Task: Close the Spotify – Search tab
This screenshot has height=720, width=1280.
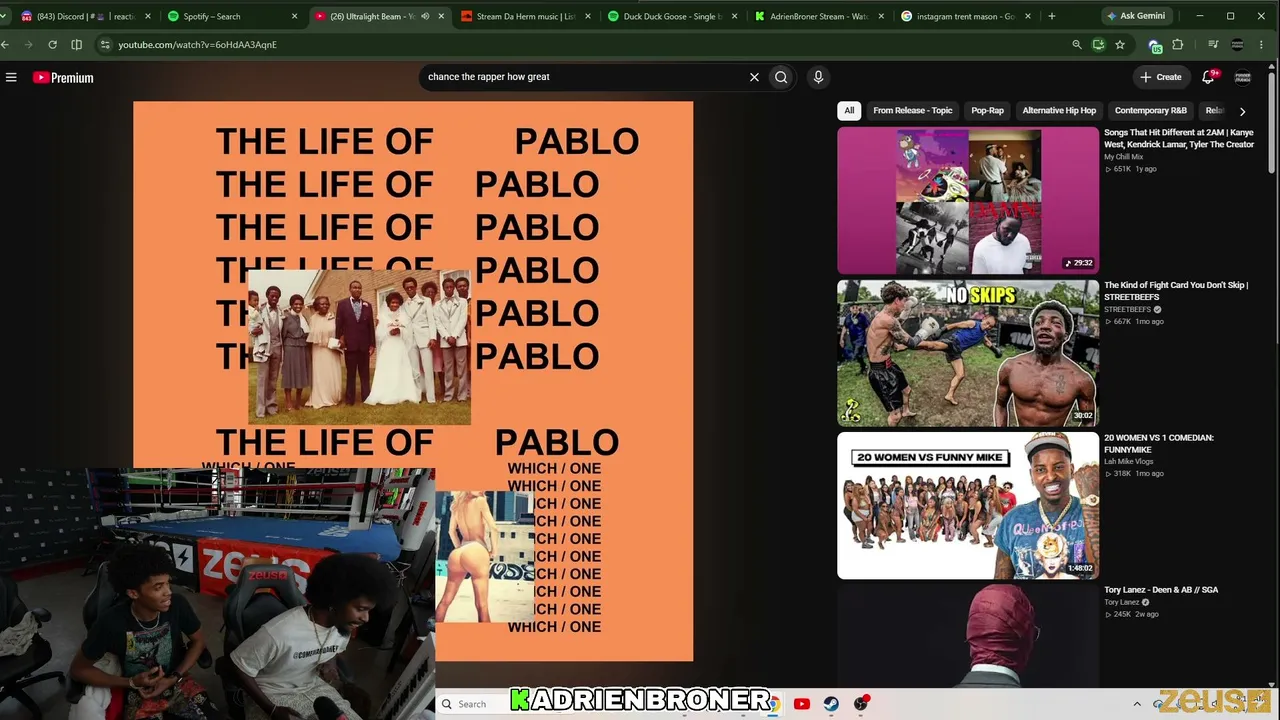Action: click(x=294, y=16)
